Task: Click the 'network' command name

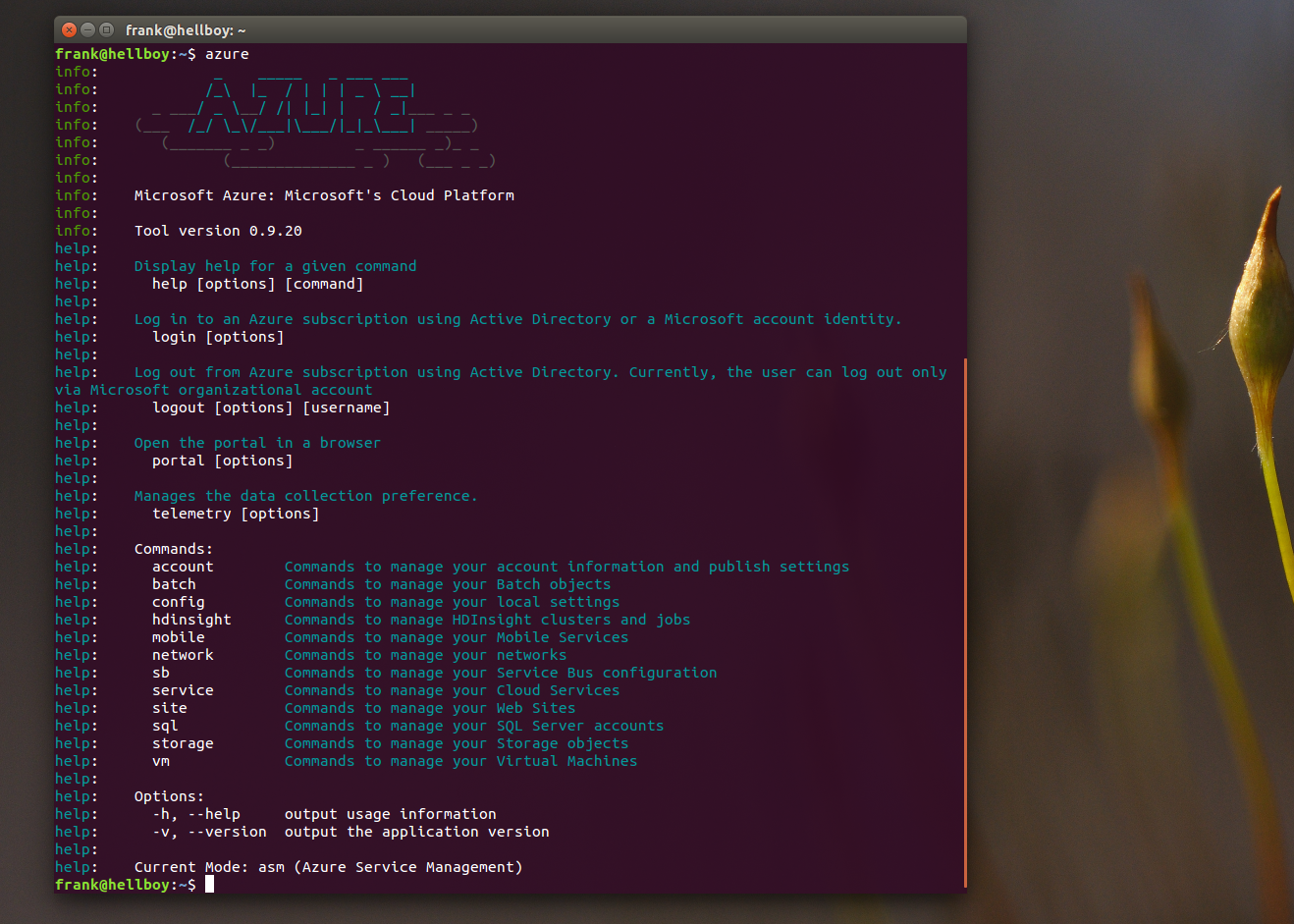Action: click(x=183, y=655)
